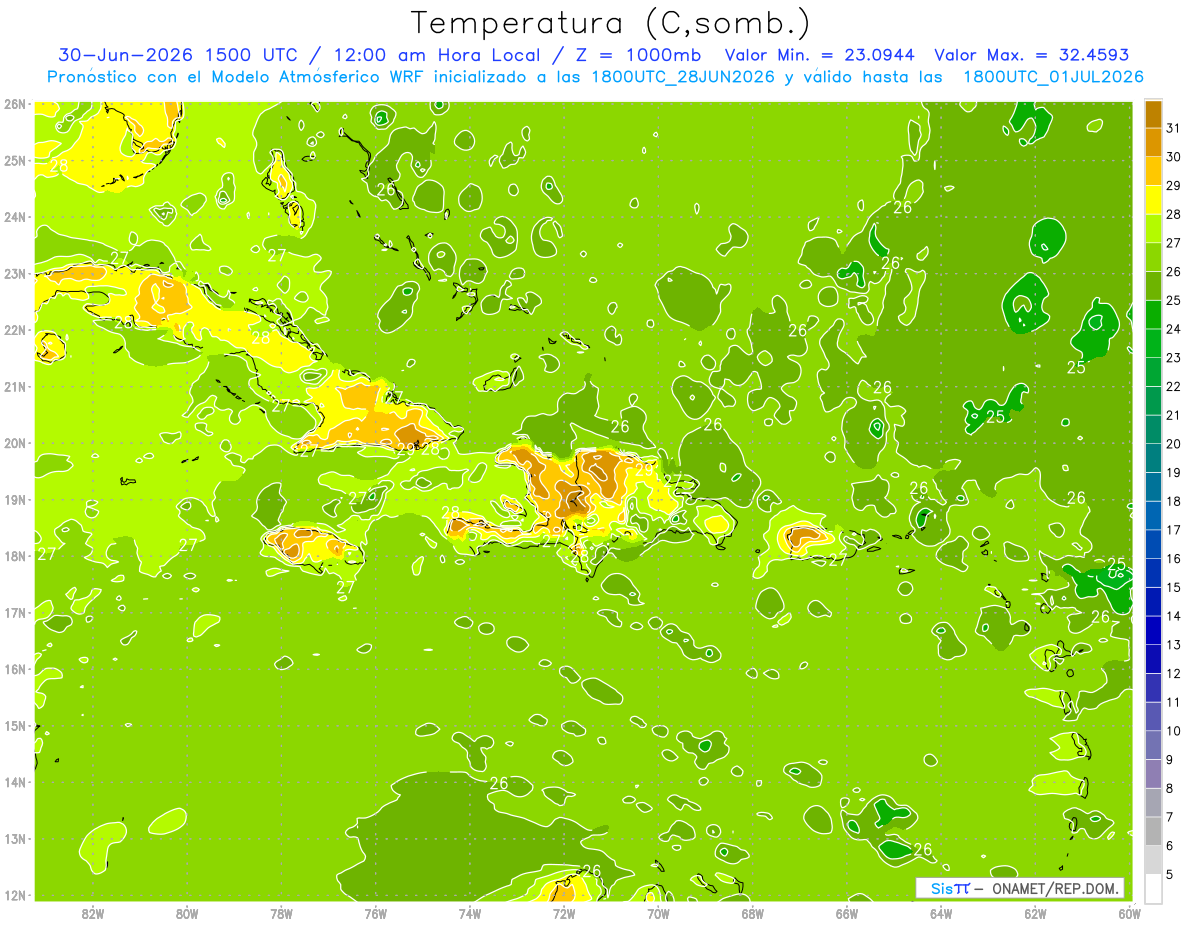Click the initialization time "1800UTC_28JUN2026"
1200x927 pixels.
683,77
